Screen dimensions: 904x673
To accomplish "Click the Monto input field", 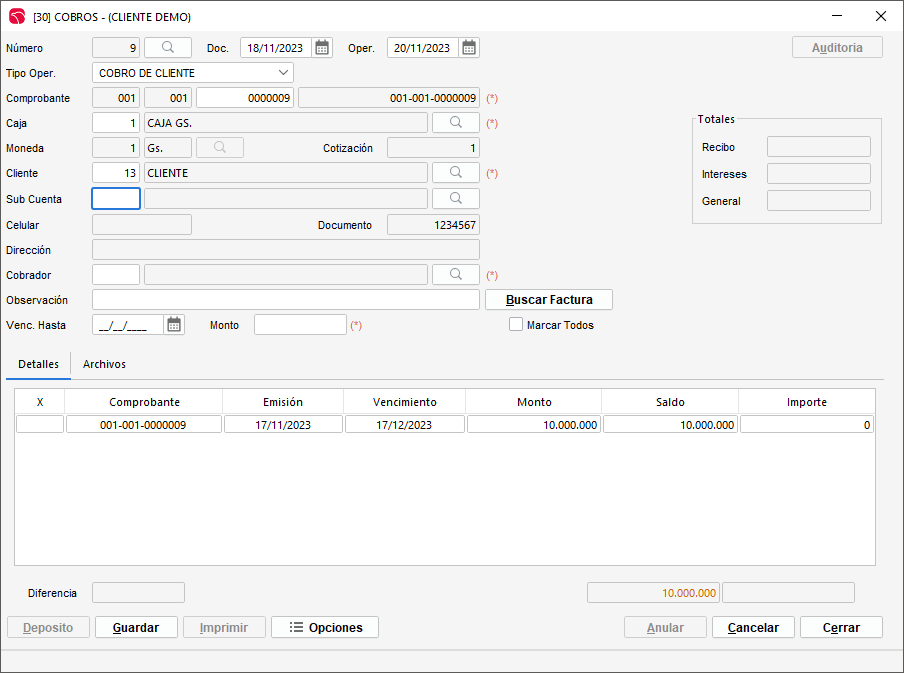I will click(x=299, y=325).
